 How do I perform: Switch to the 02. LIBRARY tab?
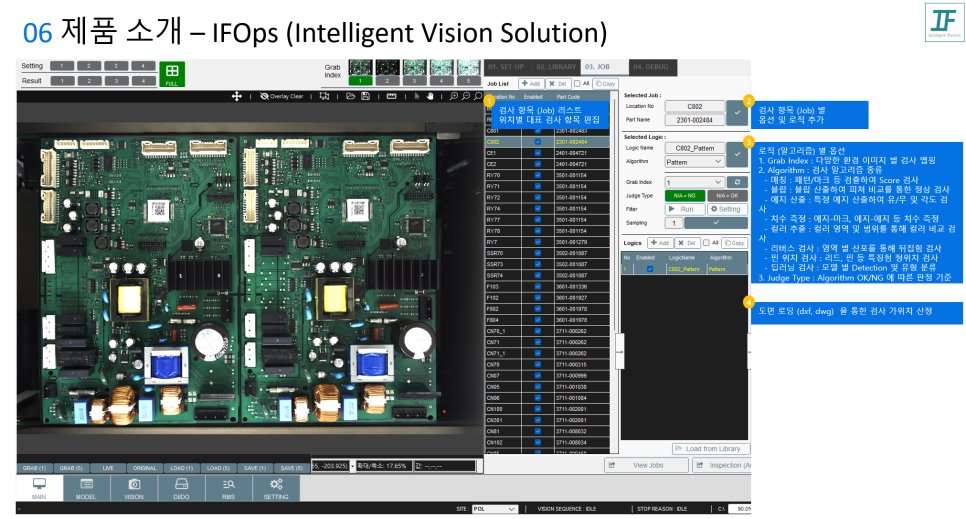[x=556, y=67]
